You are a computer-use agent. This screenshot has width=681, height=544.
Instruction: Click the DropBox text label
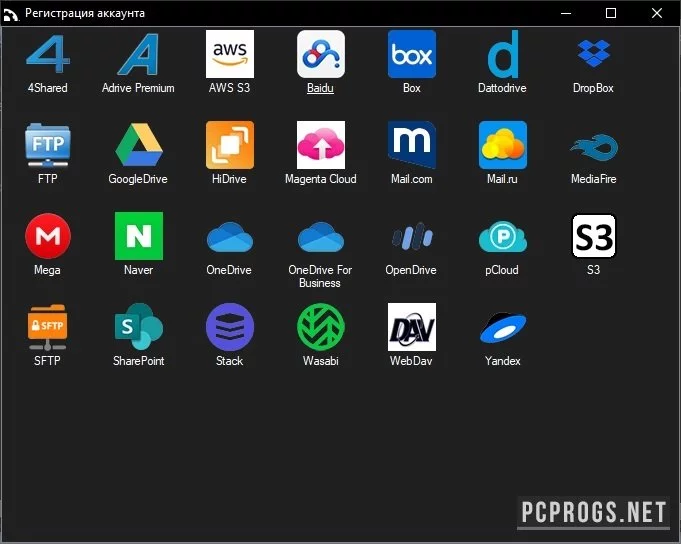(593, 88)
